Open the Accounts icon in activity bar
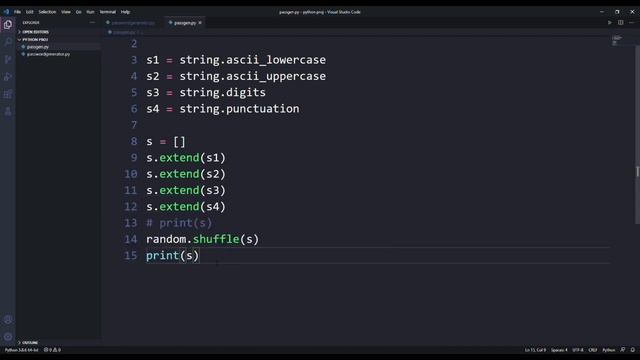The height and width of the screenshot is (360, 640). (x=8, y=320)
